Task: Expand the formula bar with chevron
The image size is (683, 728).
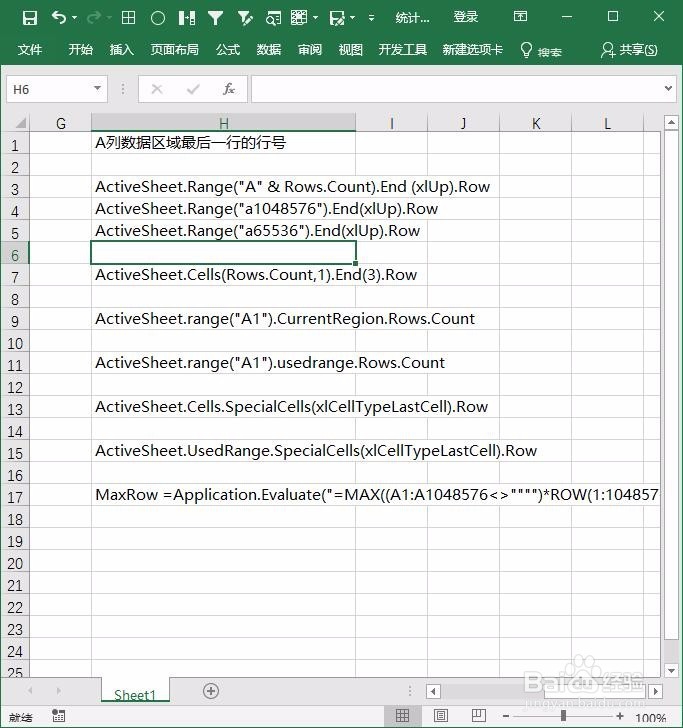Action: click(668, 88)
